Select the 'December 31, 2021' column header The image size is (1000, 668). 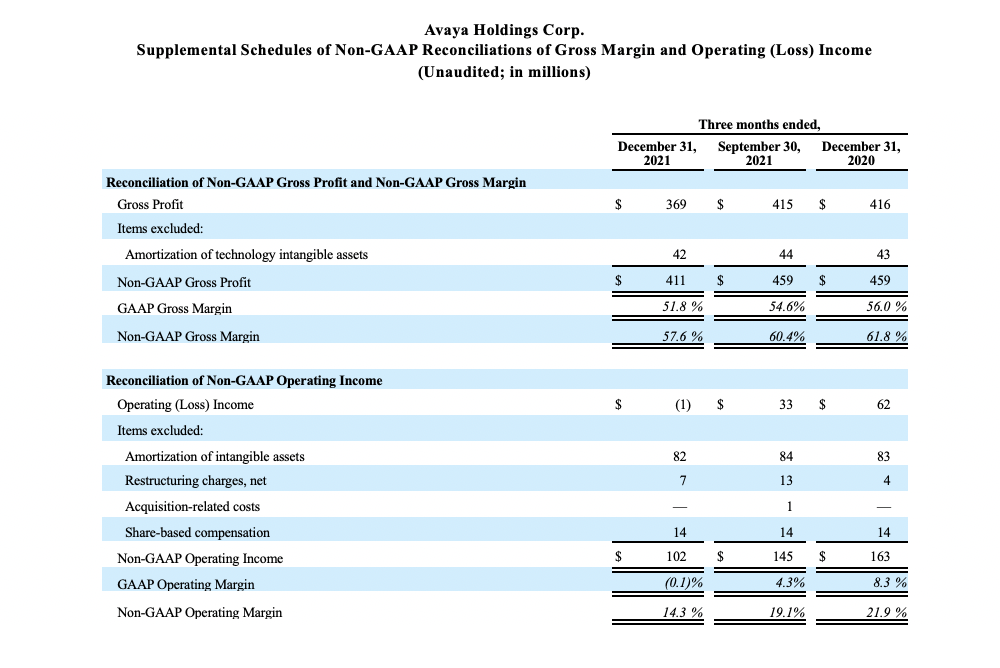coord(657,153)
